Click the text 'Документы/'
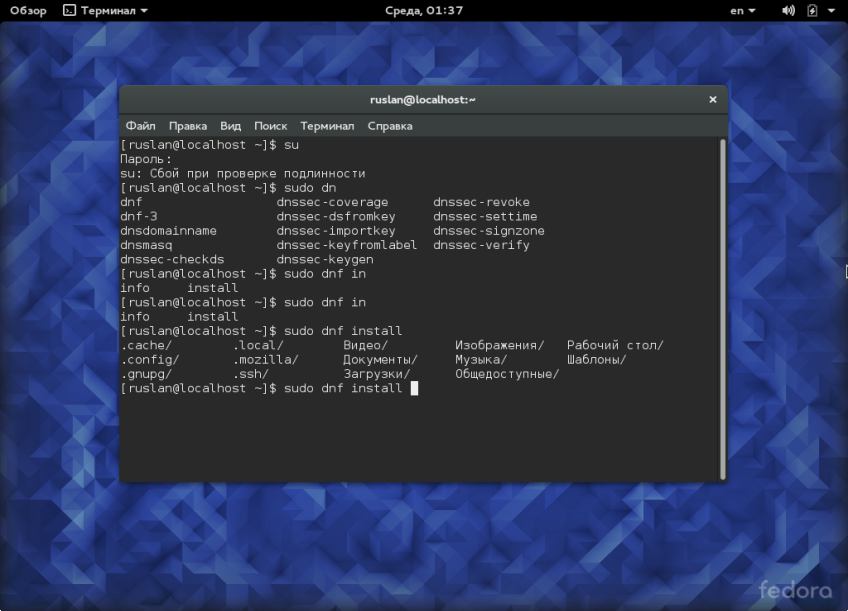The width and height of the screenshot is (848, 611). click(380, 360)
